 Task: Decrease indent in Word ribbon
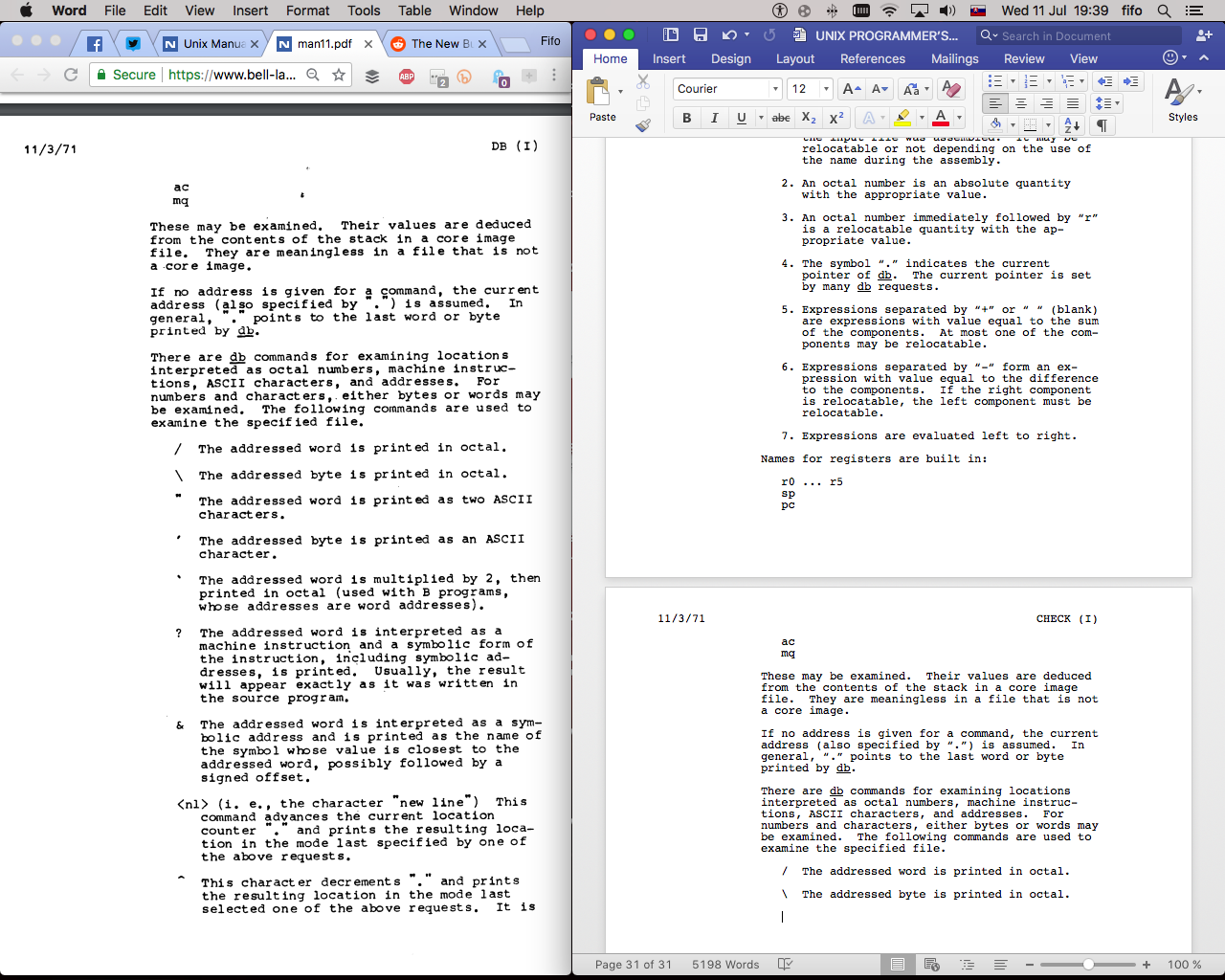click(x=1104, y=81)
